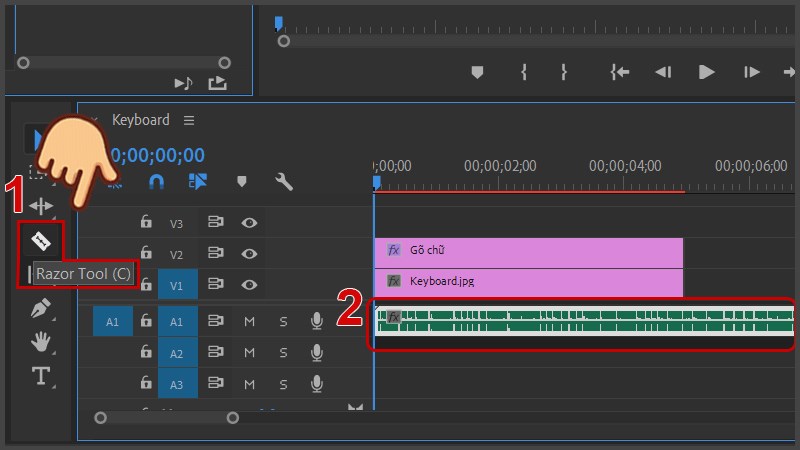This screenshot has height=450, width=800.
Task: Mute audio track A1
Action: coord(249,321)
